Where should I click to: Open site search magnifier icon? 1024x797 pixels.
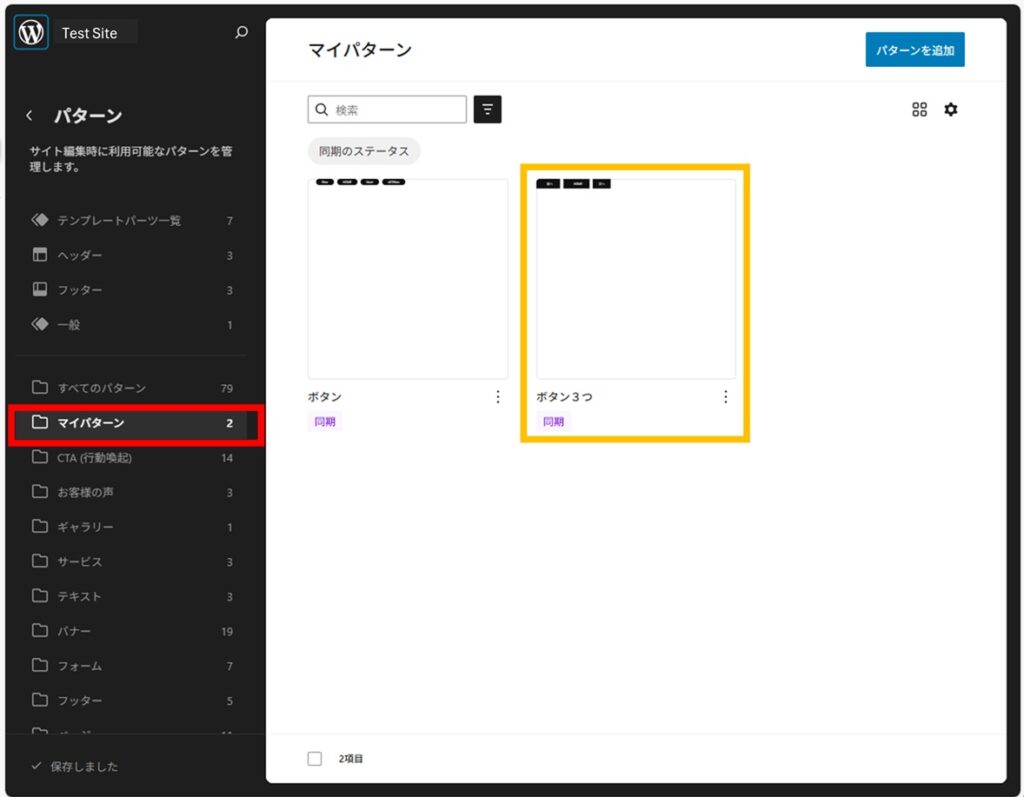pyautogui.click(x=241, y=33)
